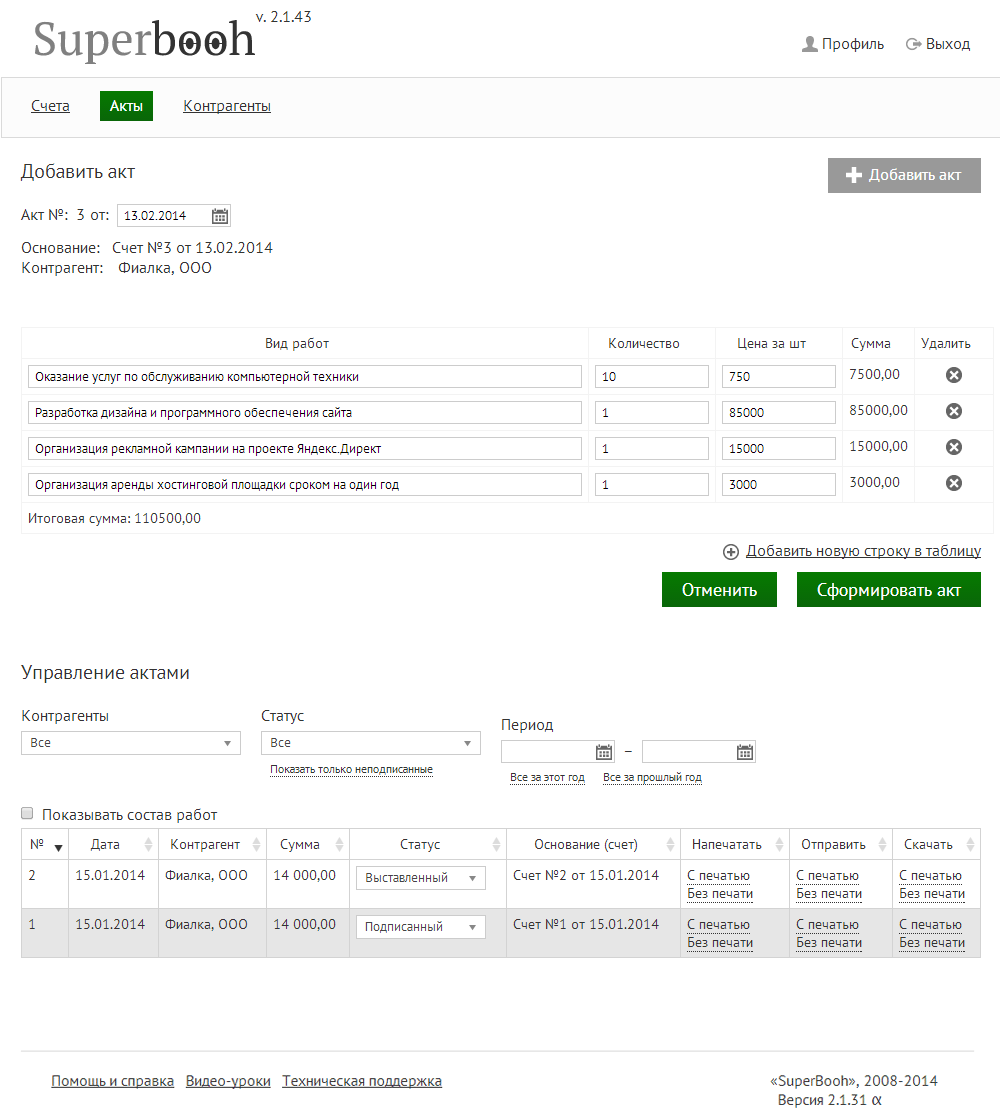Open the Статус filter dropdown
The width and height of the screenshot is (1000, 1120).
370,743
